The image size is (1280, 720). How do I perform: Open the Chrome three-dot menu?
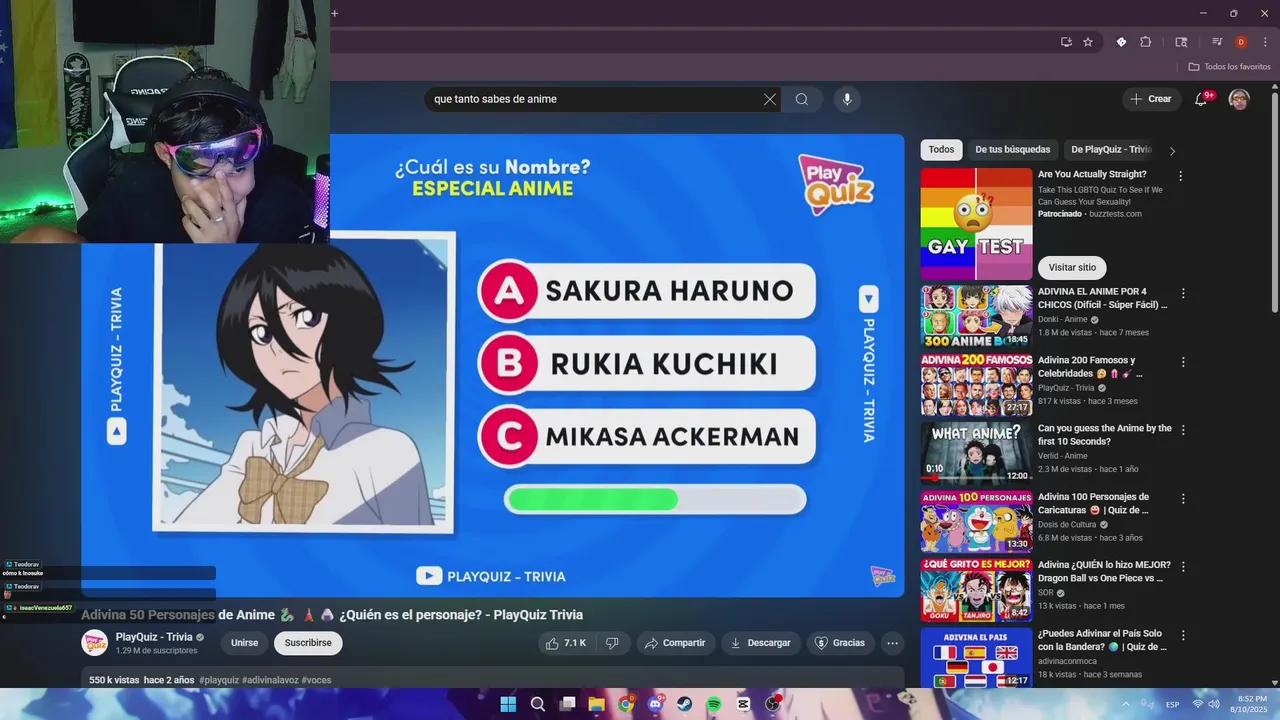point(1265,42)
